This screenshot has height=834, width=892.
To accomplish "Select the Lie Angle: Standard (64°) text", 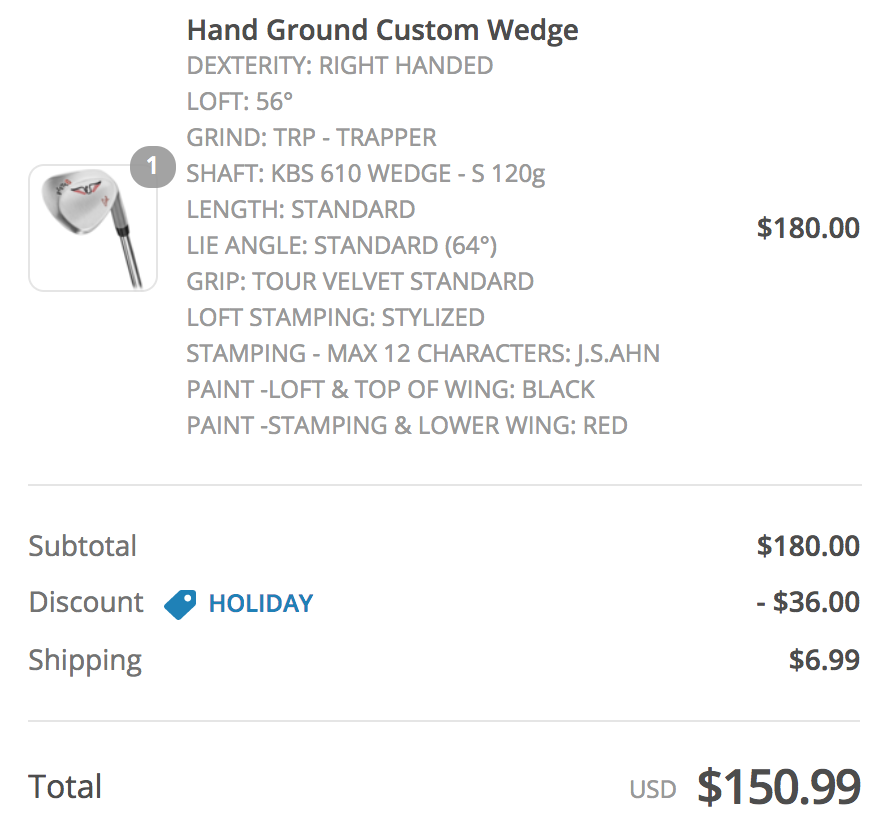I will 341,246.
